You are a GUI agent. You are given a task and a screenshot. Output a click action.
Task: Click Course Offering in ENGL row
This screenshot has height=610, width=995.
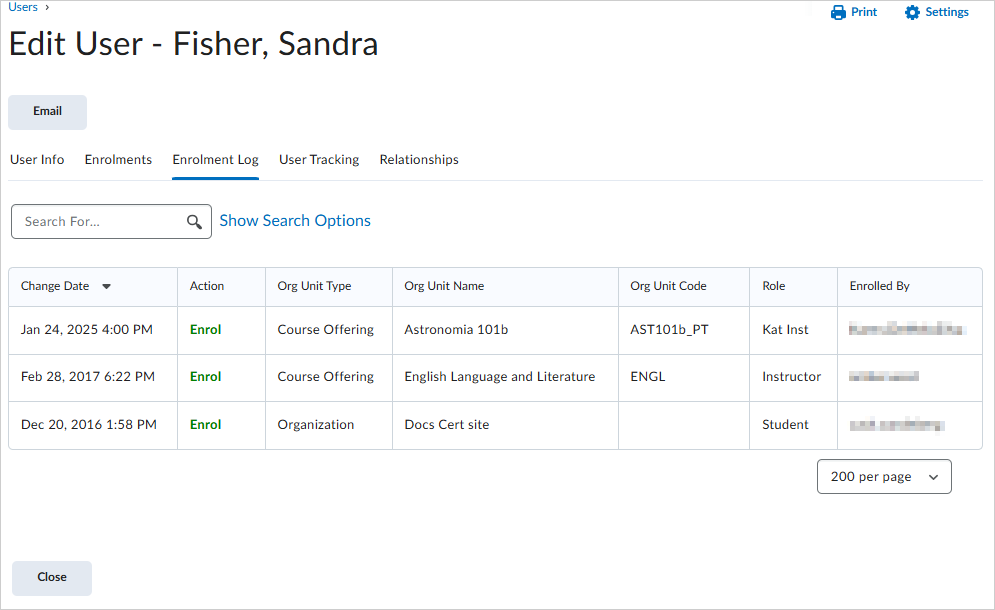326,376
